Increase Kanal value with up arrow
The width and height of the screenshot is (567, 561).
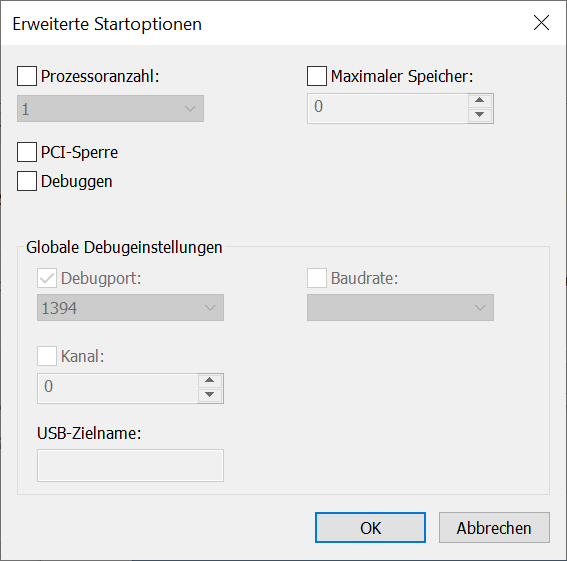tap(209, 381)
